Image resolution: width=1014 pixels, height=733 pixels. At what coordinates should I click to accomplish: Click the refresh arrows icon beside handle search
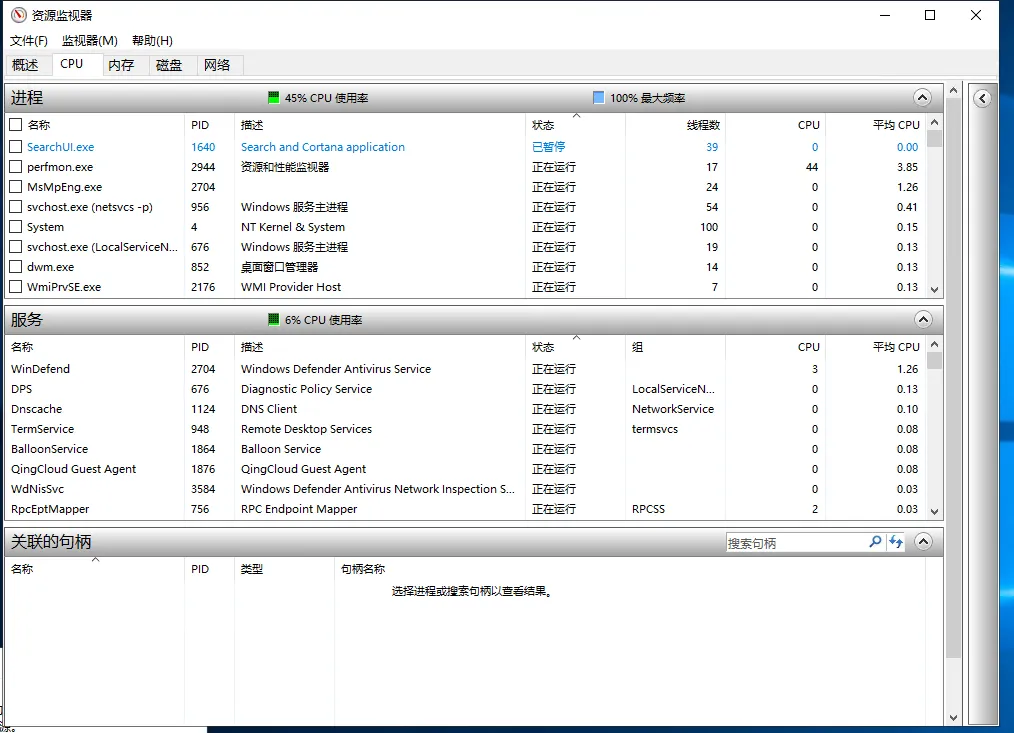[895, 542]
